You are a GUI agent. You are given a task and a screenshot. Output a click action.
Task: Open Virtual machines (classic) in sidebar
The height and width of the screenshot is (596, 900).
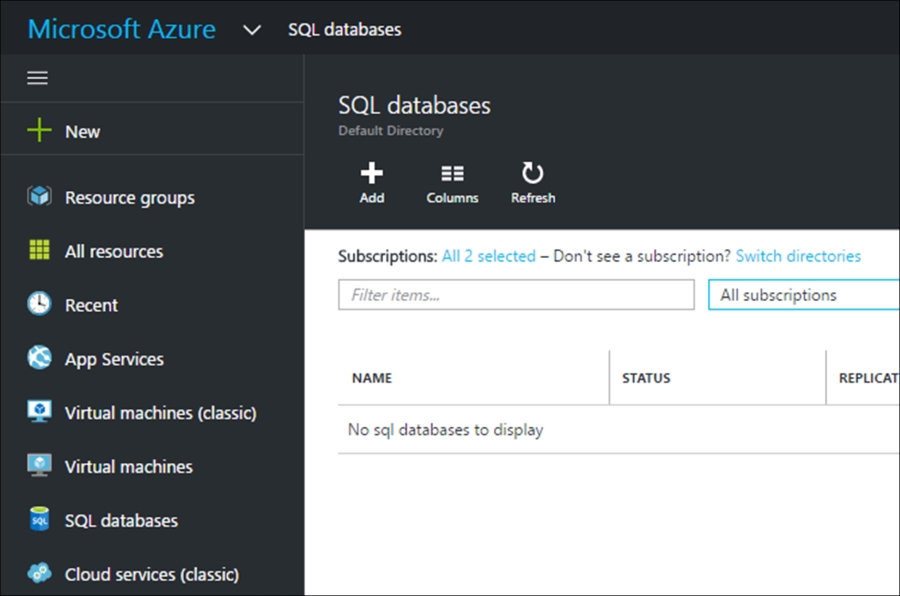click(x=161, y=413)
